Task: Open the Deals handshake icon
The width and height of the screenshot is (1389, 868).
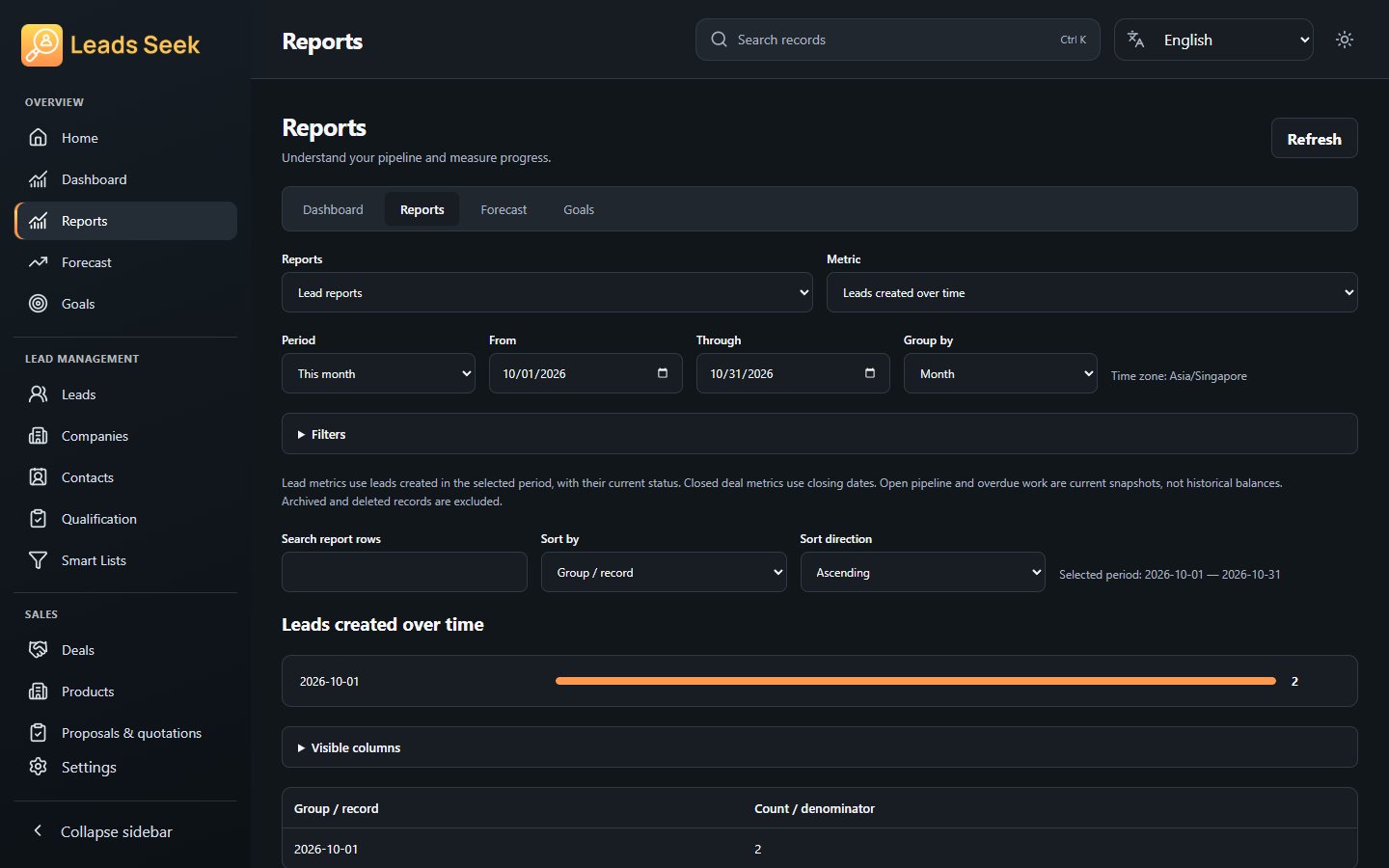Action: pyautogui.click(x=38, y=650)
